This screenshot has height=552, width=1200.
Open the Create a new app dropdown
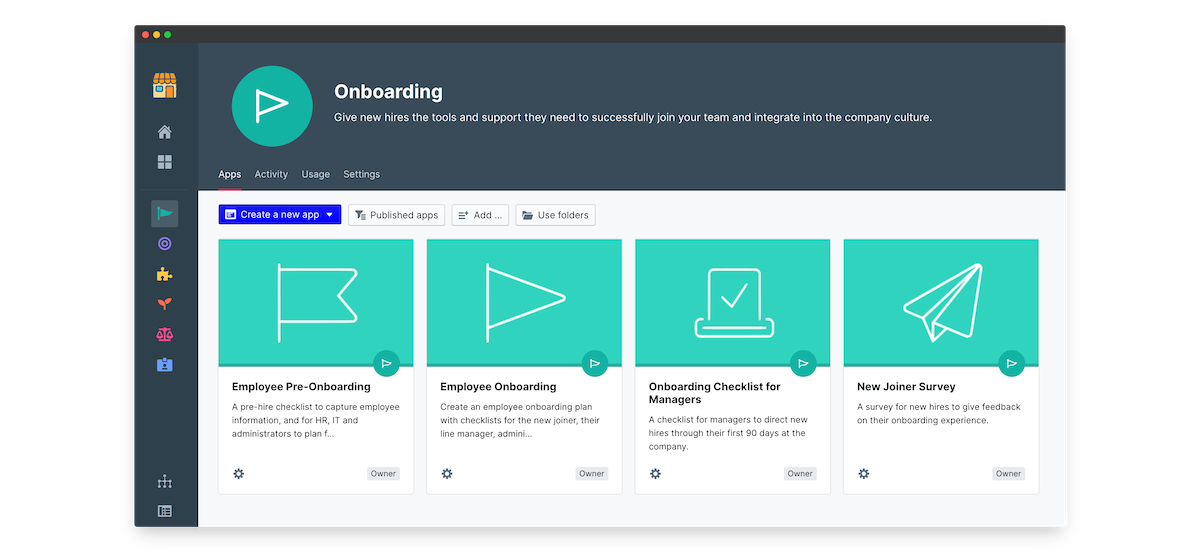point(280,215)
